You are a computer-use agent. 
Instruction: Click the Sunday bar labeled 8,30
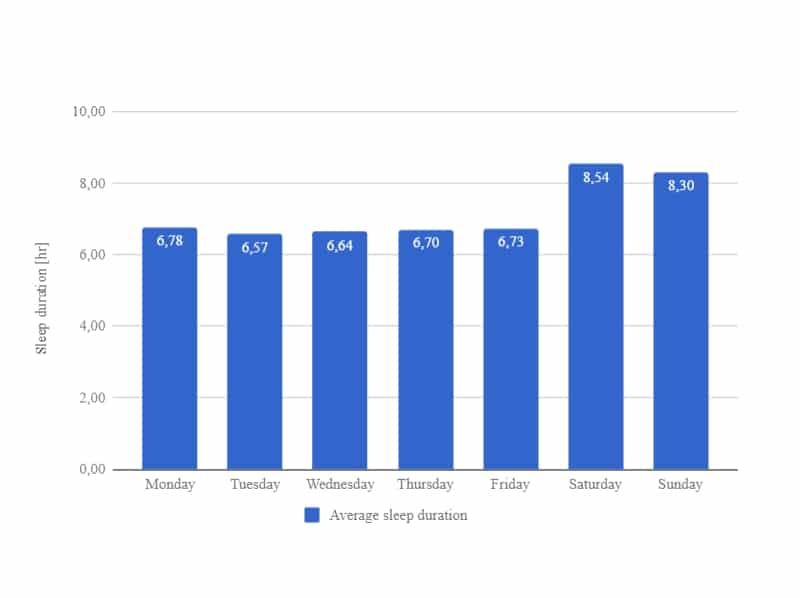681,321
